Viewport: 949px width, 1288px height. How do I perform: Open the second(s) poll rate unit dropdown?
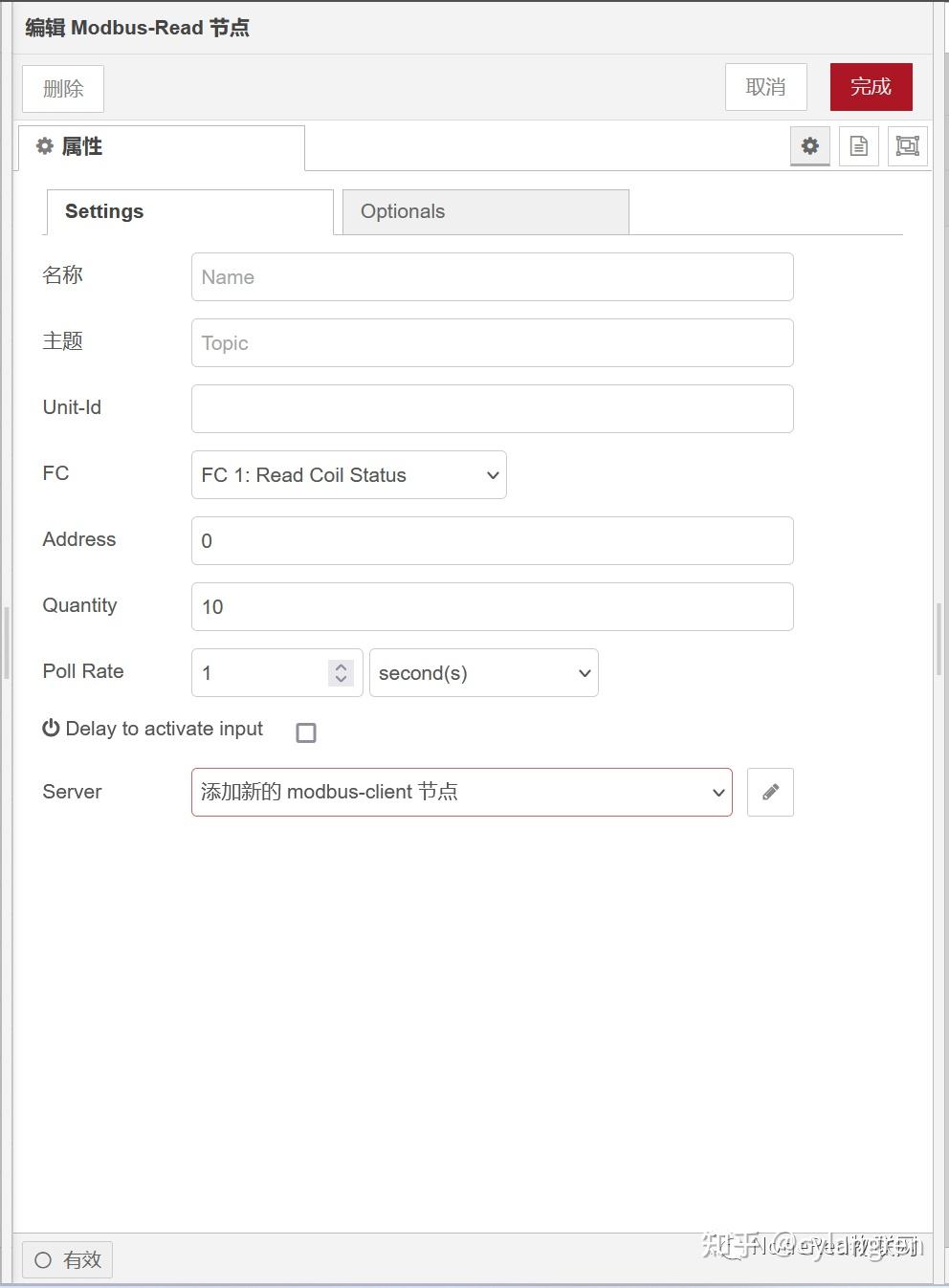click(x=484, y=673)
